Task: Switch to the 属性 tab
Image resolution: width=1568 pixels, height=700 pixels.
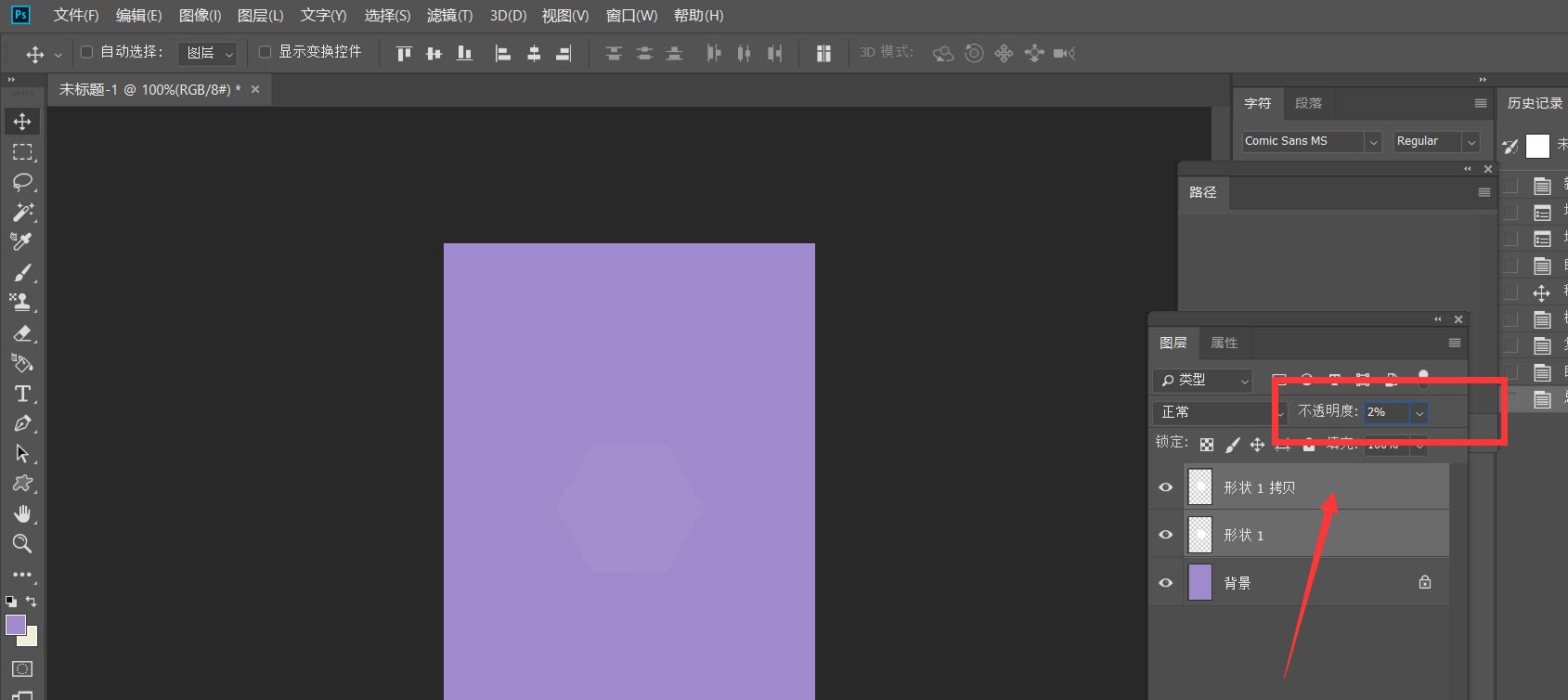Action: click(1225, 343)
